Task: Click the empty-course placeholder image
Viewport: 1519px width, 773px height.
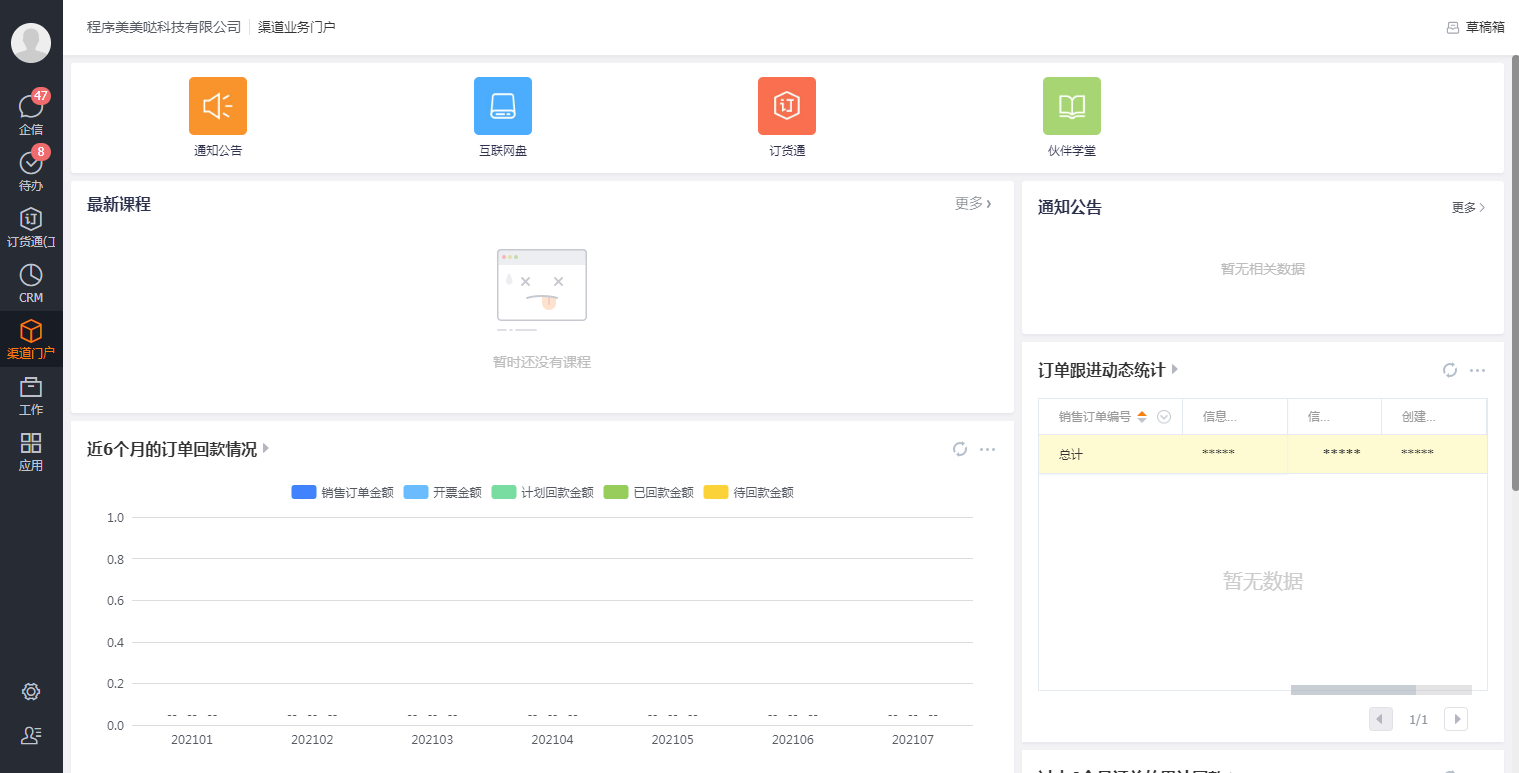Action: pos(542,290)
